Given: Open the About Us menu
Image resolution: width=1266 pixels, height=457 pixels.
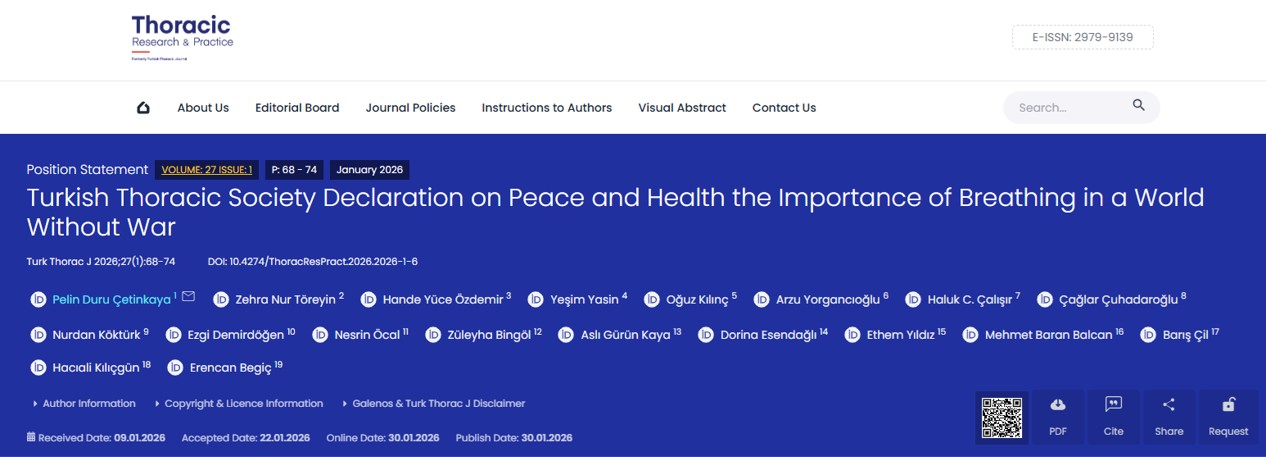Looking at the screenshot, I should coord(203,108).
